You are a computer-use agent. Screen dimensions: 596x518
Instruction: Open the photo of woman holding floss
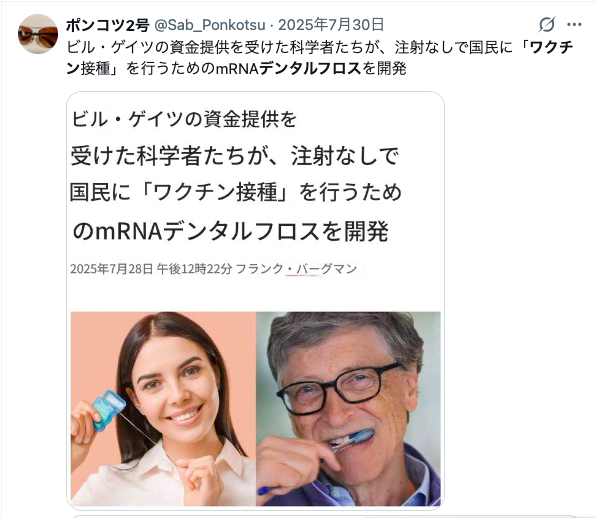click(163, 409)
